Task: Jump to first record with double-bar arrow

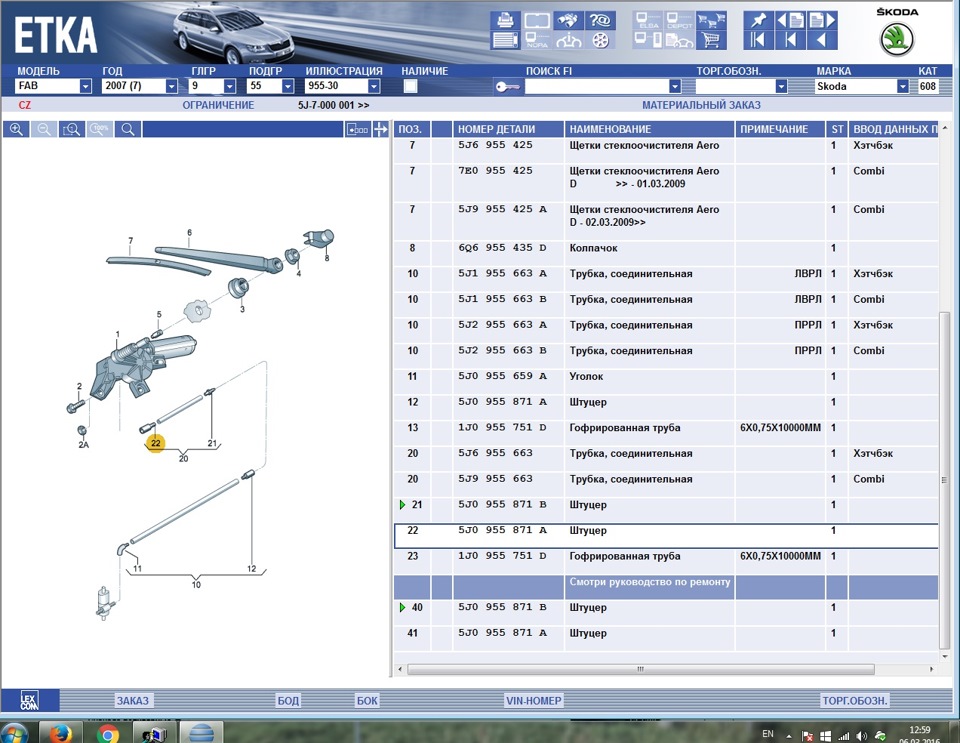Action: (x=758, y=40)
